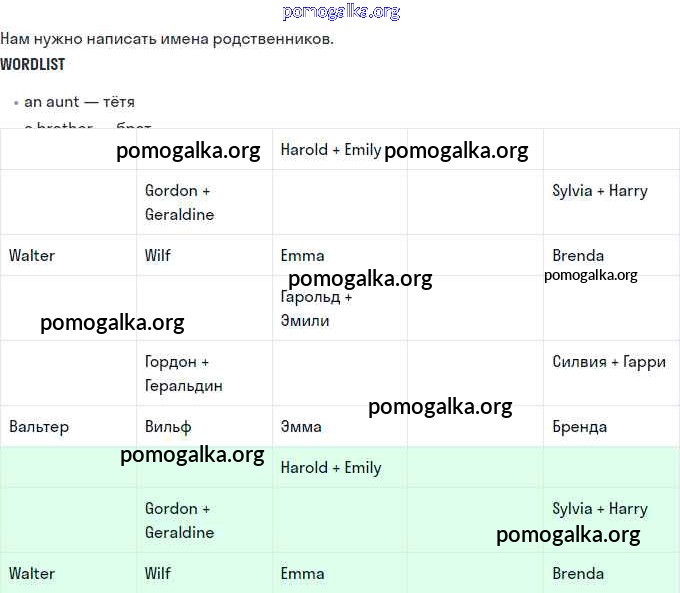Select 'Gordon + Geraldine' cell in white table
This screenshot has height=593, width=680.
[179, 202]
